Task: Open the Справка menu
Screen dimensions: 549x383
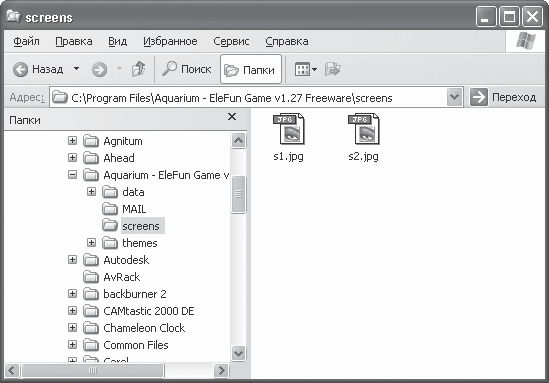Action: 287,41
